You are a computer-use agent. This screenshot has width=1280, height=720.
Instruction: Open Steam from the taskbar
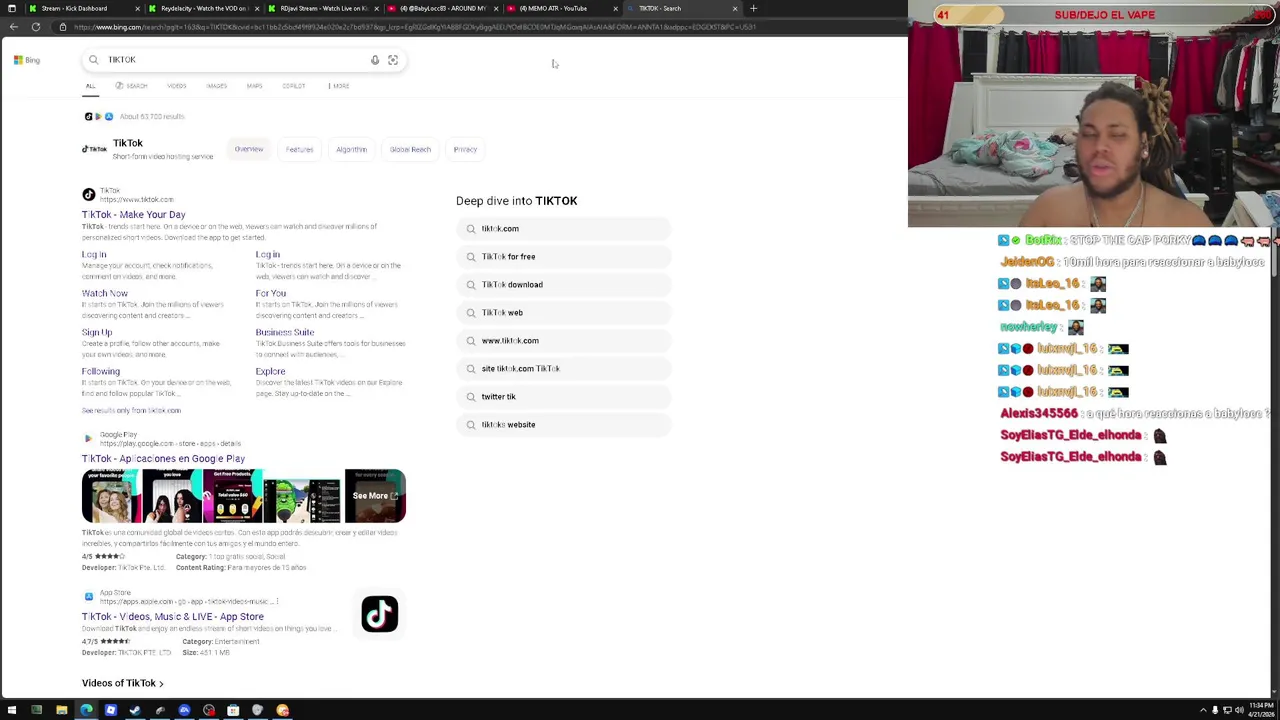(135, 710)
